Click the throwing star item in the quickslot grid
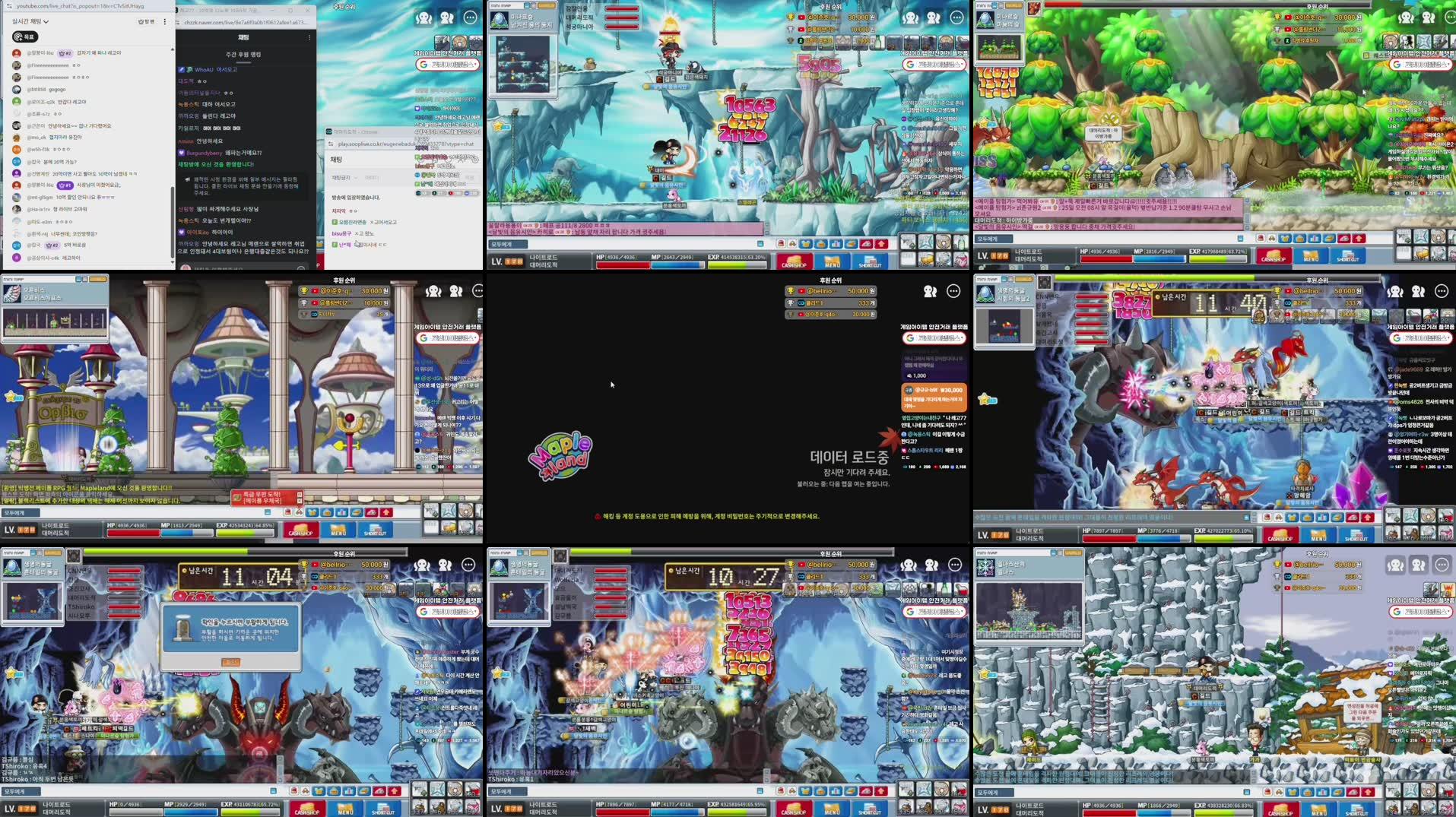This screenshot has height=817, width=1456. coord(926,242)
